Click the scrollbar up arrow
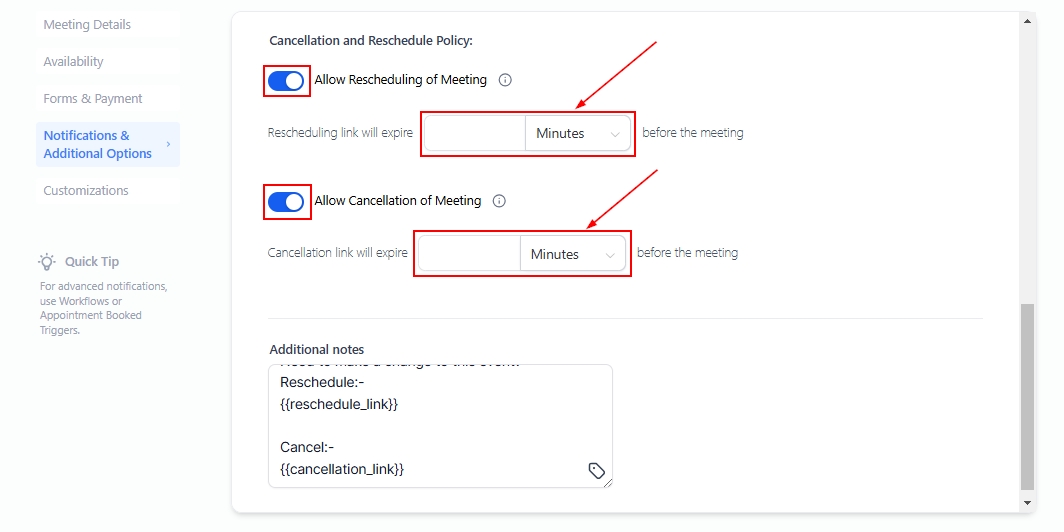This screenshot has width=1064, height=532. (1028, 19)
